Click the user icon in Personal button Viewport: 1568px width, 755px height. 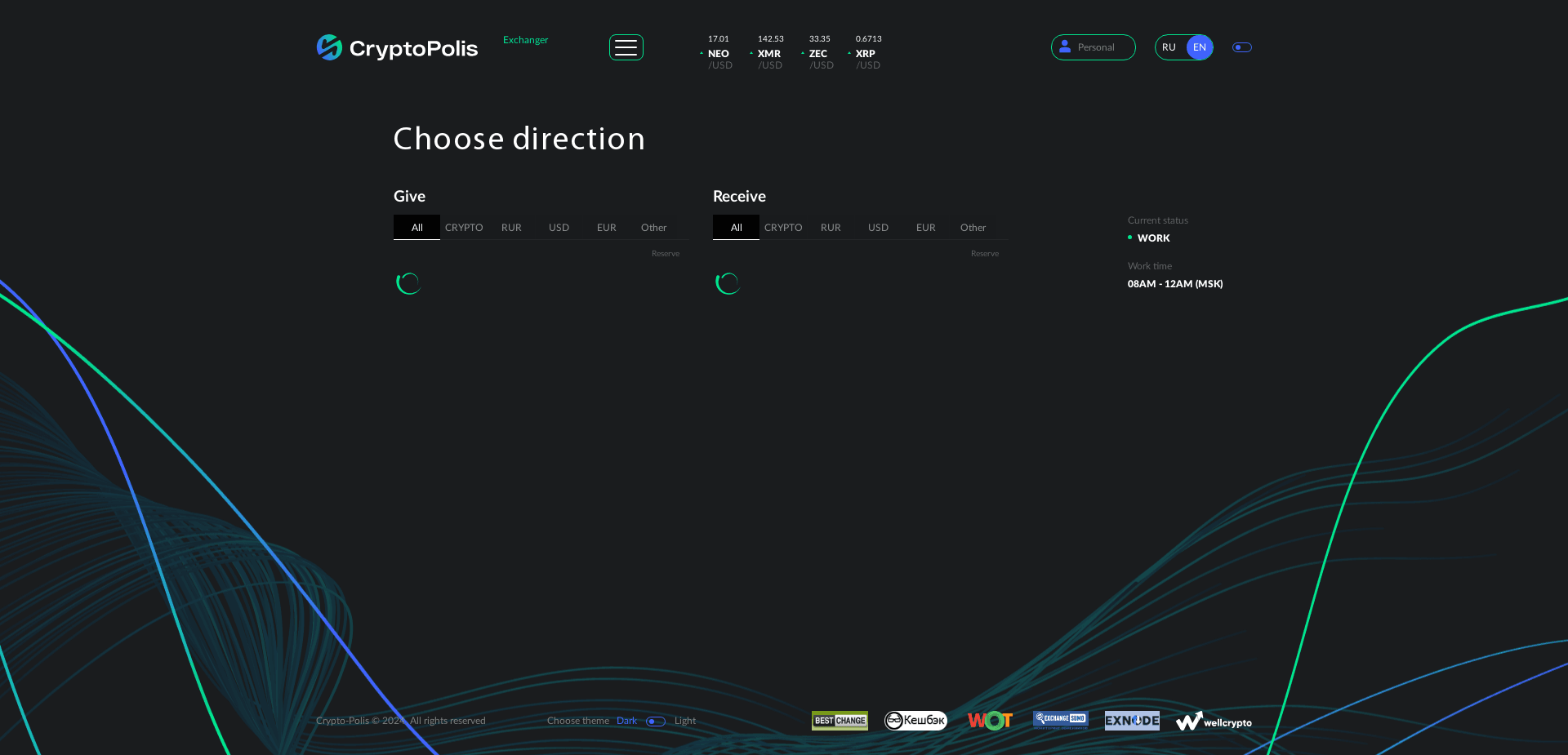pos(1065,47)
